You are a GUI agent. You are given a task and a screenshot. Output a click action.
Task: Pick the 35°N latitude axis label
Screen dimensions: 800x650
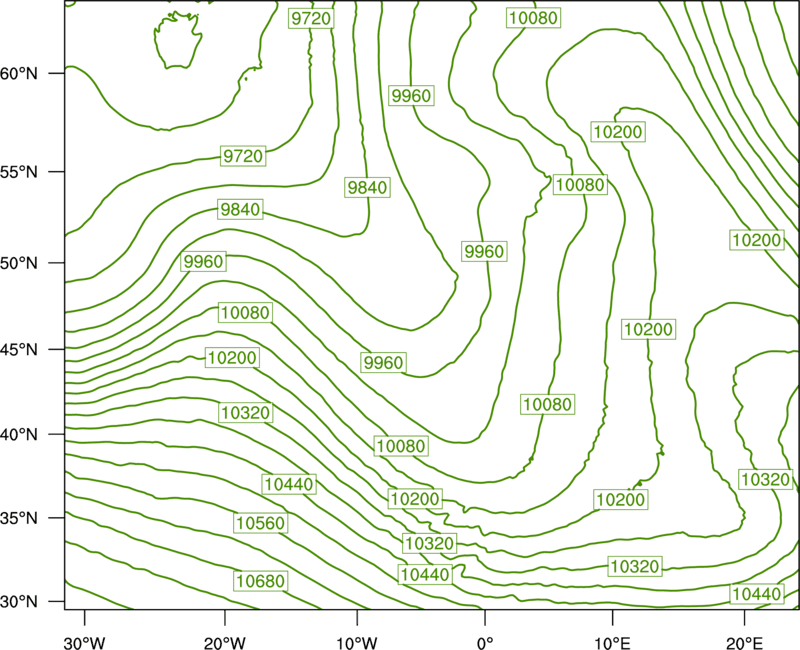coord(19,518)
